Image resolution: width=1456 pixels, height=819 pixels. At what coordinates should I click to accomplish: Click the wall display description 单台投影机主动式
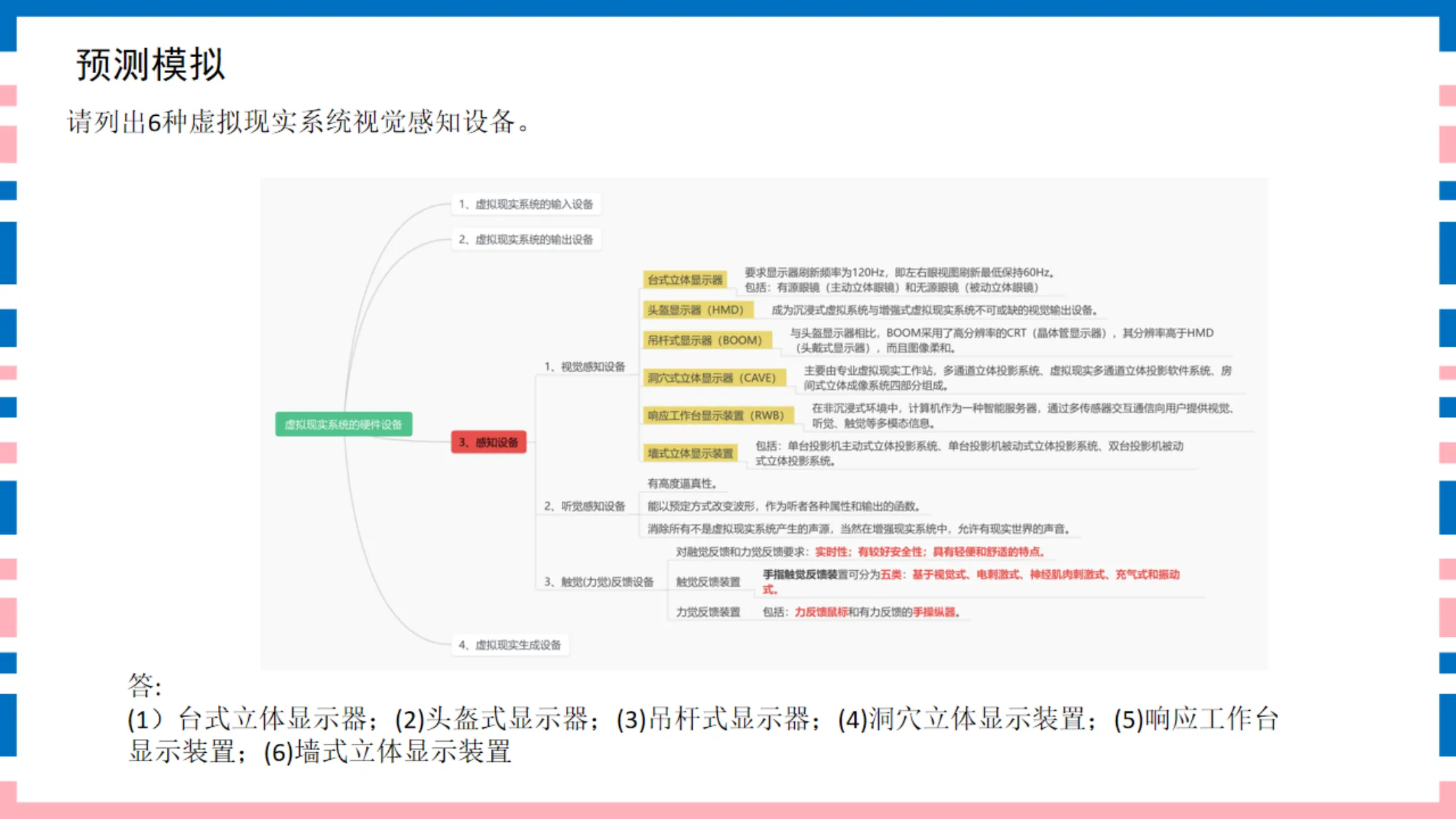tap(969, 453)
